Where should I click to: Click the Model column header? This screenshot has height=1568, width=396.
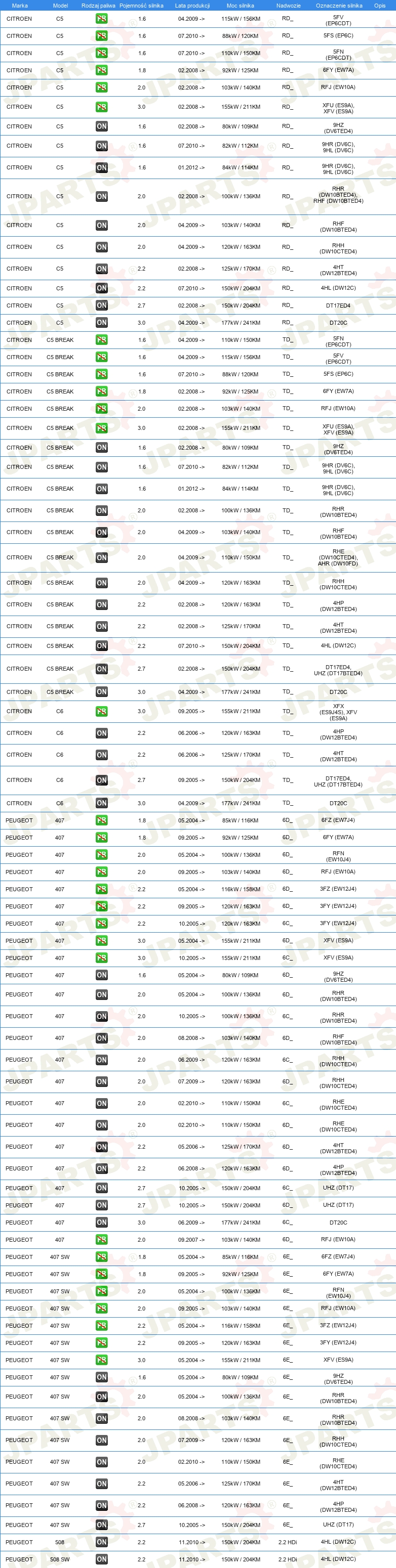click(x=60, y=6)
